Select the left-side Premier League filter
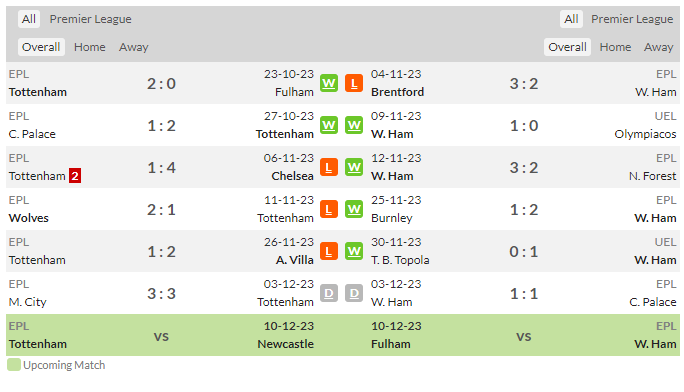This screenshot has width=684, height=392. click(90, 19)
